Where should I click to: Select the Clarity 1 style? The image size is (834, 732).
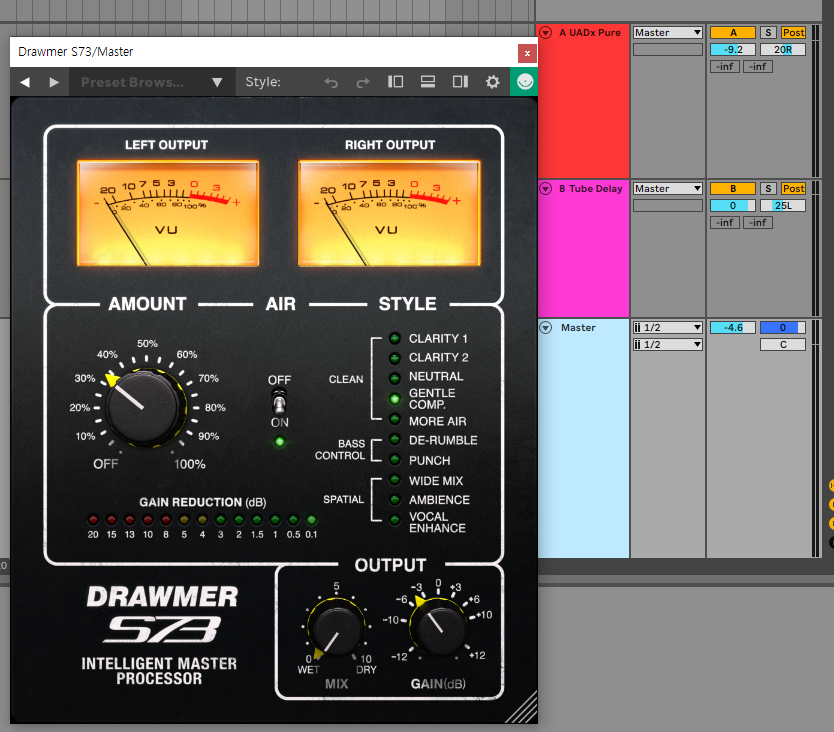(x=395, y=338)
